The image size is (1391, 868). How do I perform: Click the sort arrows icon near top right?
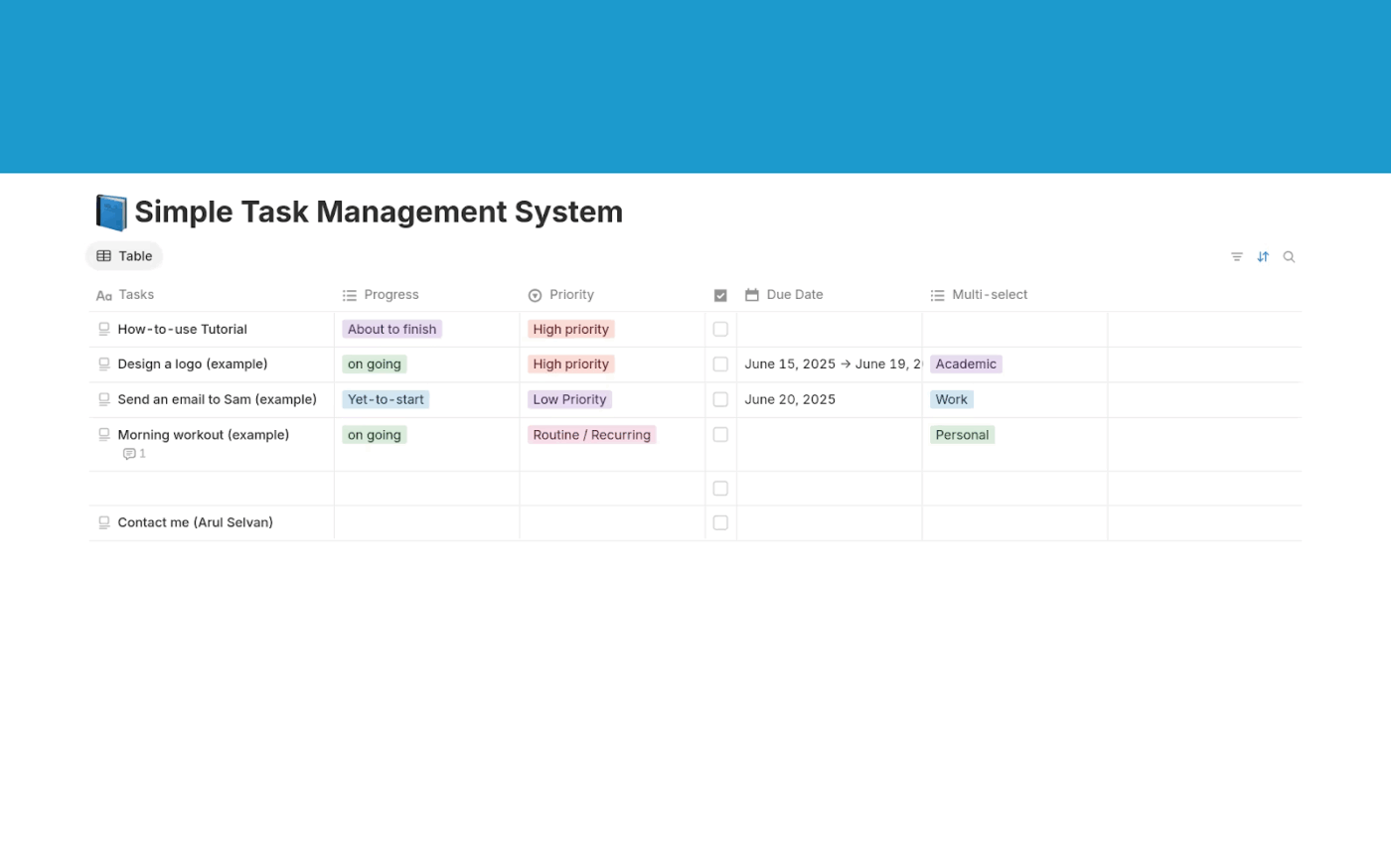pyautogui.click(x=1263, y=256)
